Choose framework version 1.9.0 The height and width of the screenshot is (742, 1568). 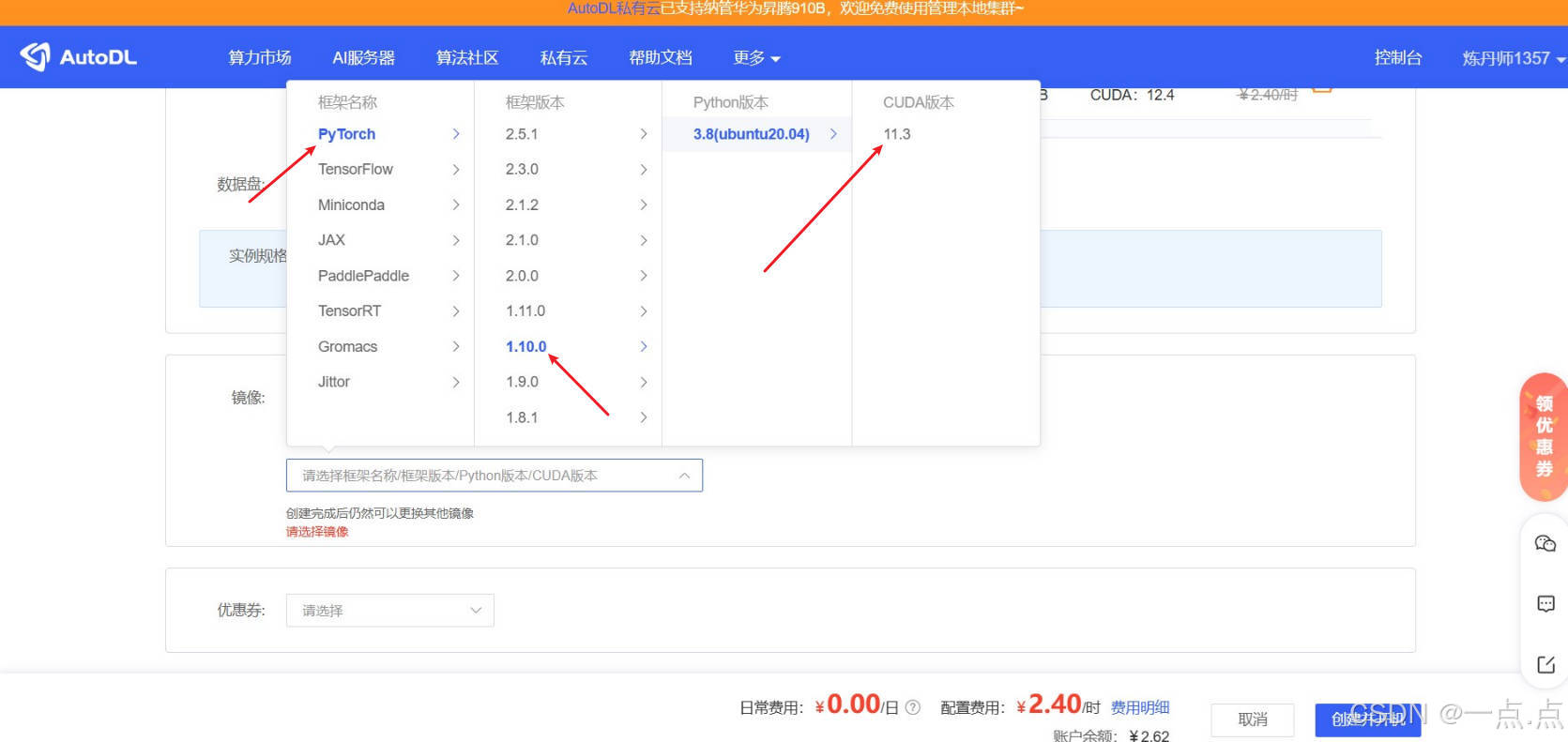(x=569, y=382)
